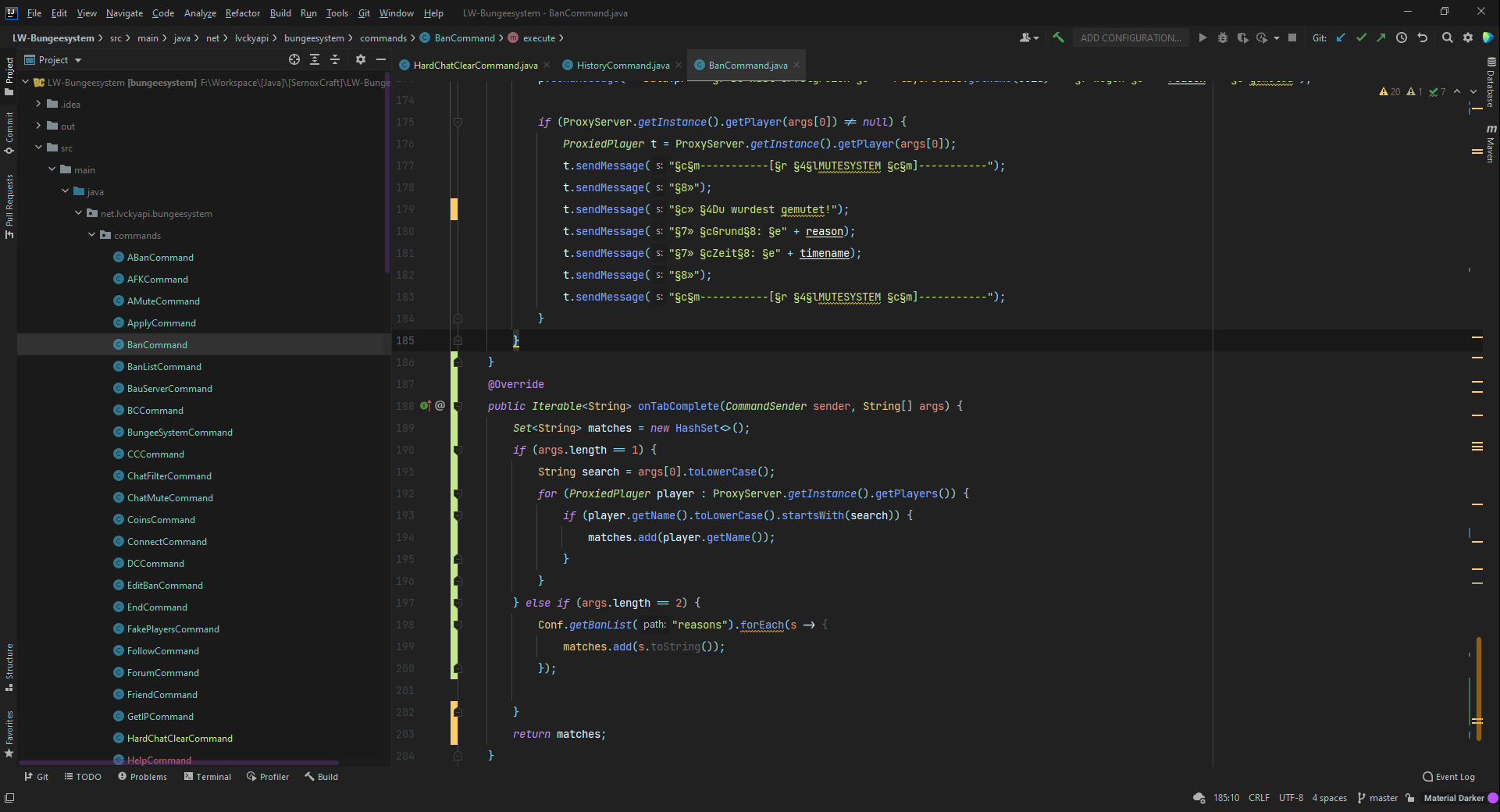
Task: Open the Refactor menu
Action: pos(242,13)
